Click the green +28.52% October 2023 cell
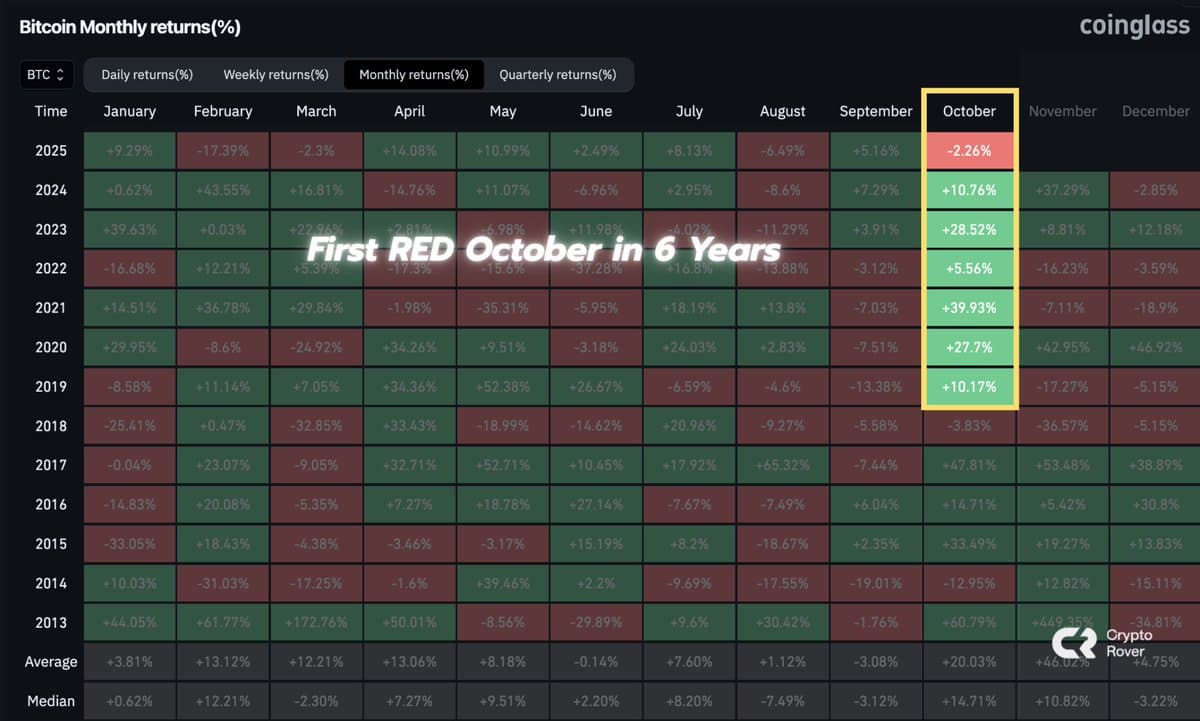 point(967,229)
